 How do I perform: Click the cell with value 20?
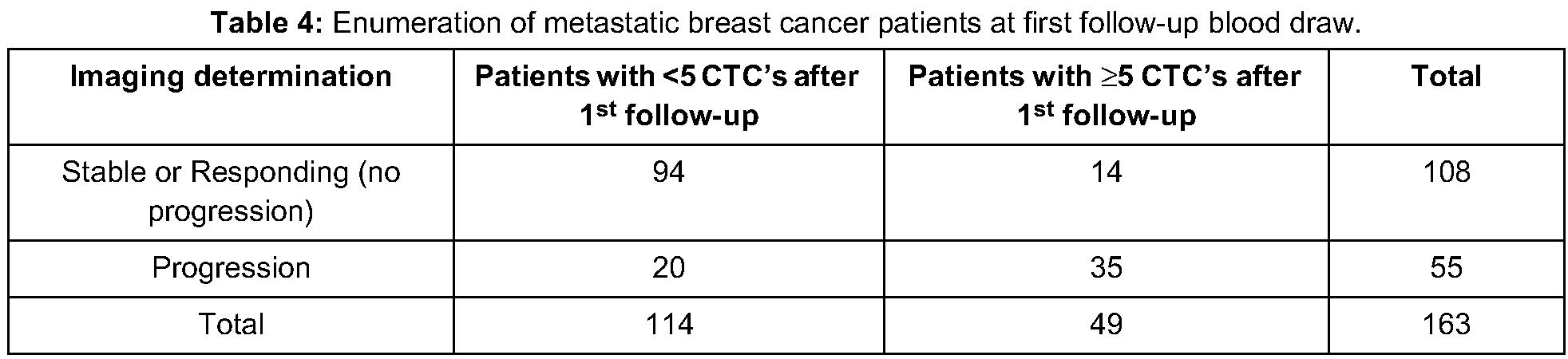[668, 267]
